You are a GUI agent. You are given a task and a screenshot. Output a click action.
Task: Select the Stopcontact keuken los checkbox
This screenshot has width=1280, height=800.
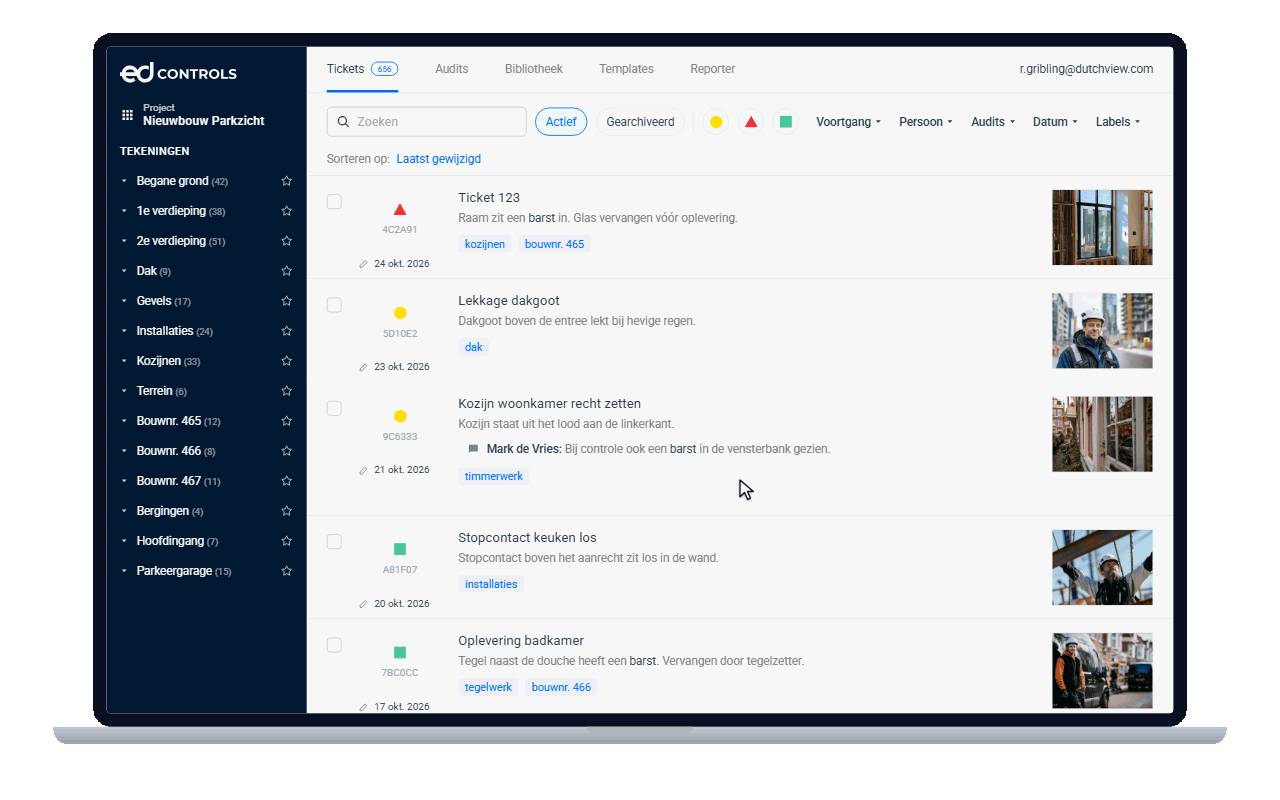(334, 542)
